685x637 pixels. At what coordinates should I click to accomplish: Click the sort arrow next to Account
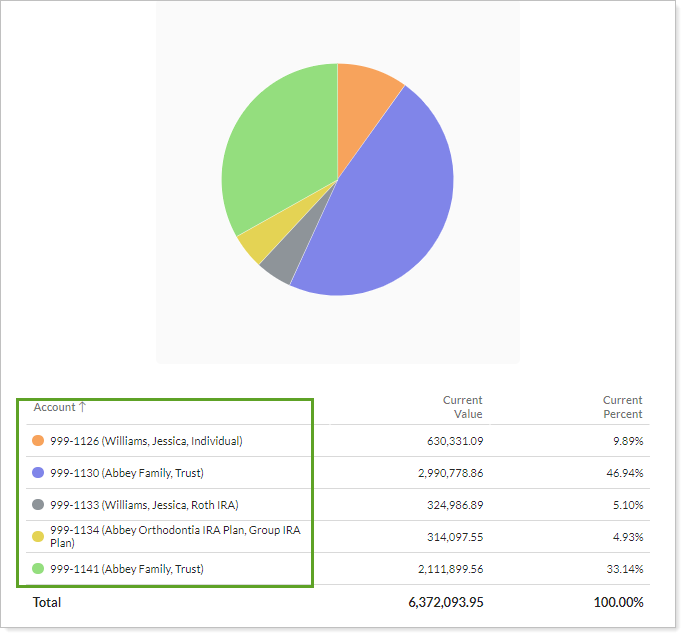pos(83,408)
